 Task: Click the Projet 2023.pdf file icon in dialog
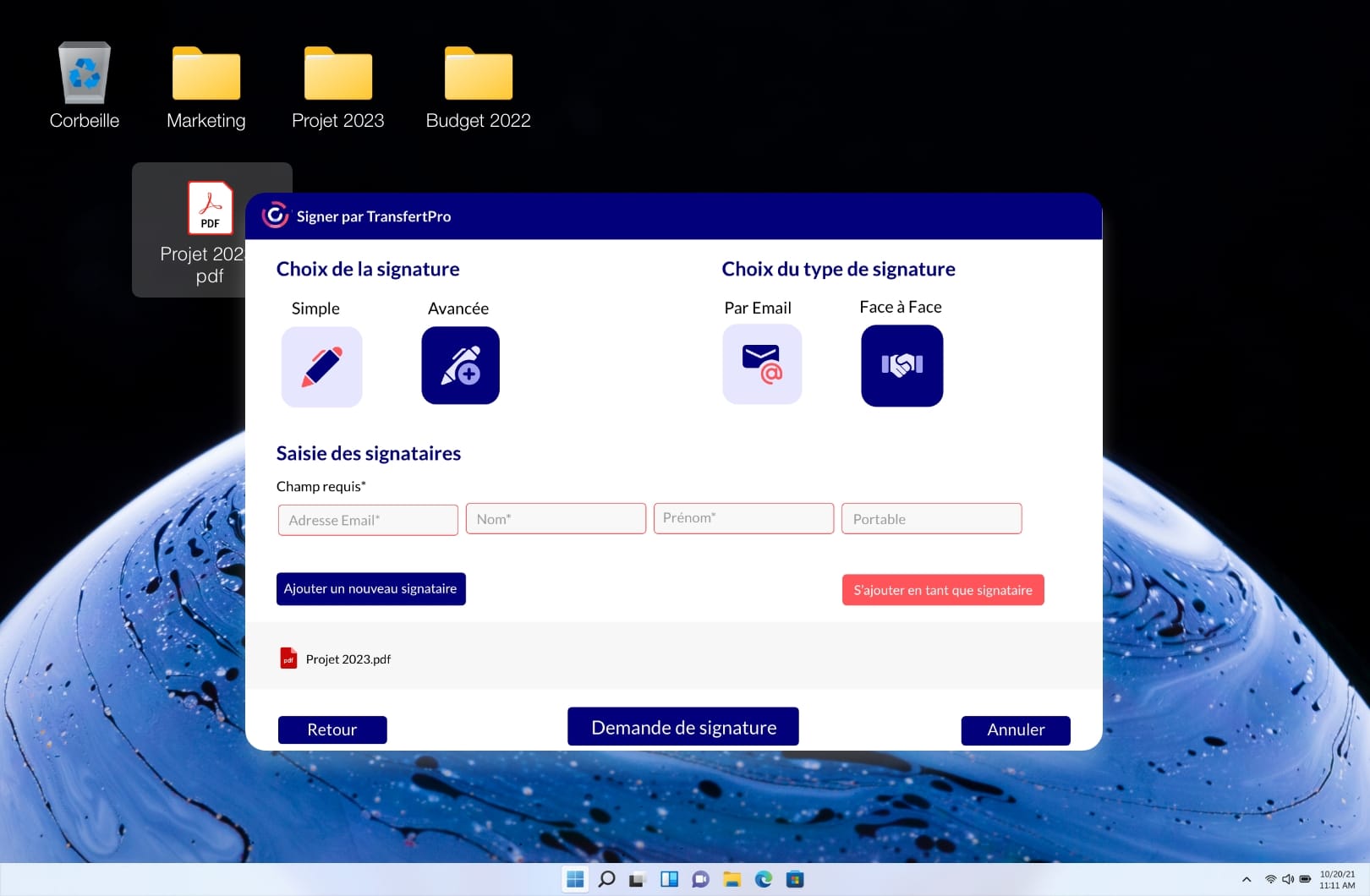288,658
